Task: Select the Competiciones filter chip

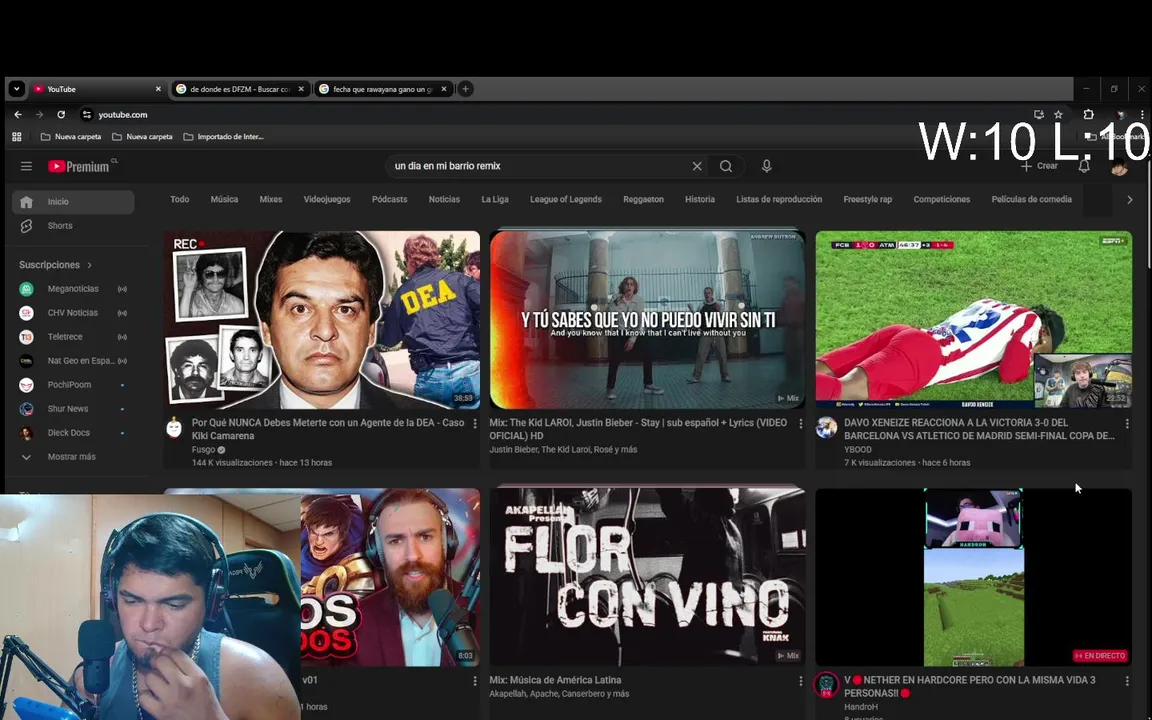Action: point(941,199)
